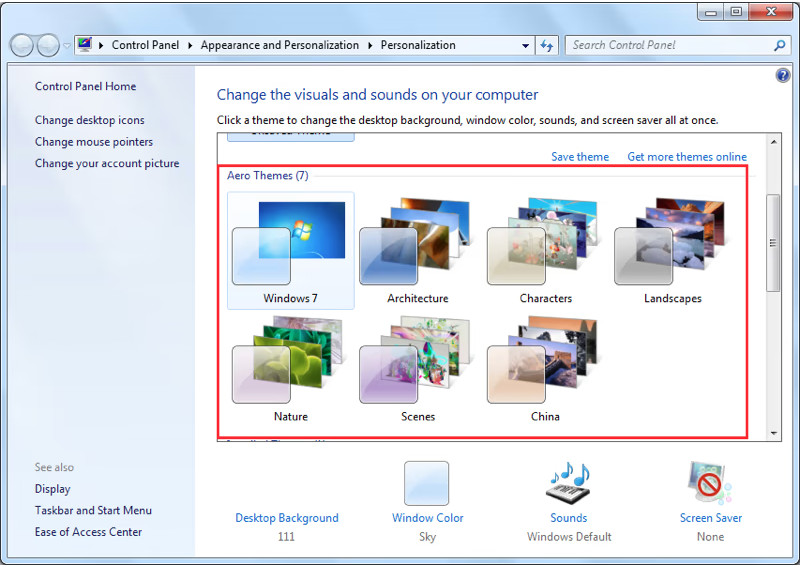This screenshot has height=567, width=801.
Task: Open Desktop Background settings link
Action: coord(287,518)
